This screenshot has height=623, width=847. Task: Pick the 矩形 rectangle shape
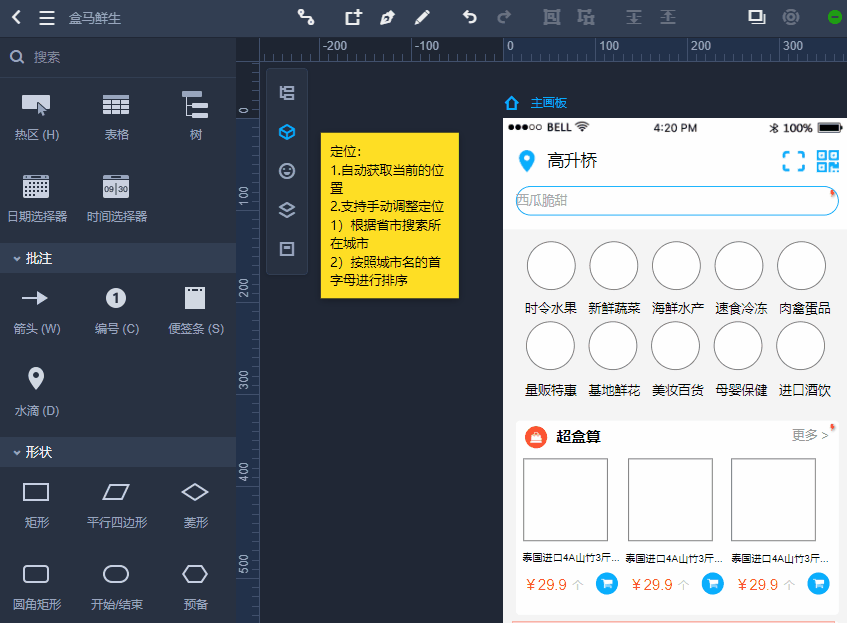coord(36,505)
